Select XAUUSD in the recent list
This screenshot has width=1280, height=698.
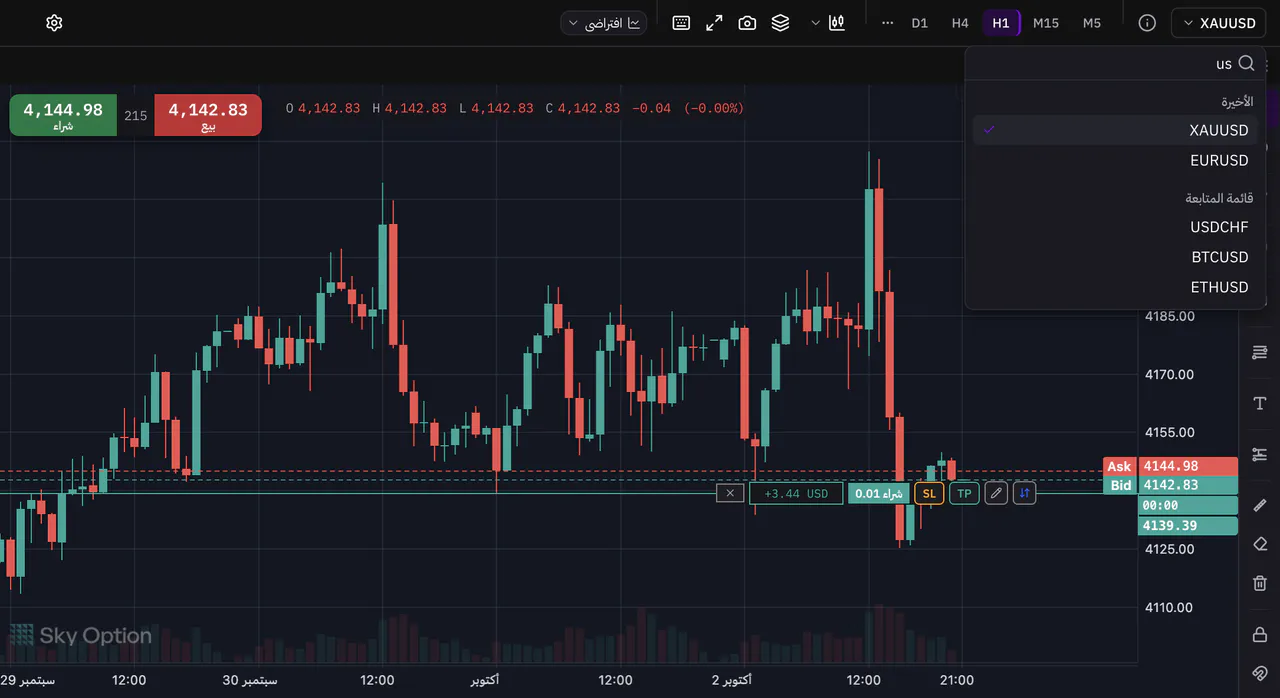point(1115,130)
